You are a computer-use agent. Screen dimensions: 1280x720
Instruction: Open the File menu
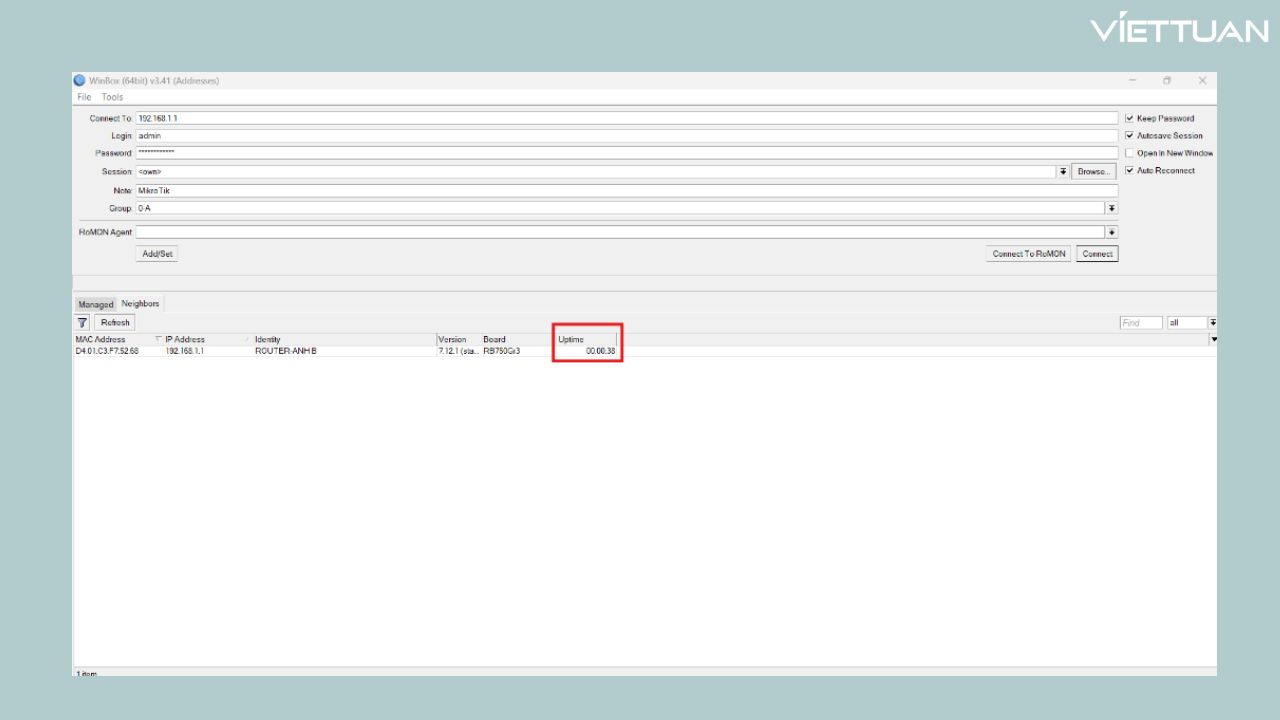(84, 97)
